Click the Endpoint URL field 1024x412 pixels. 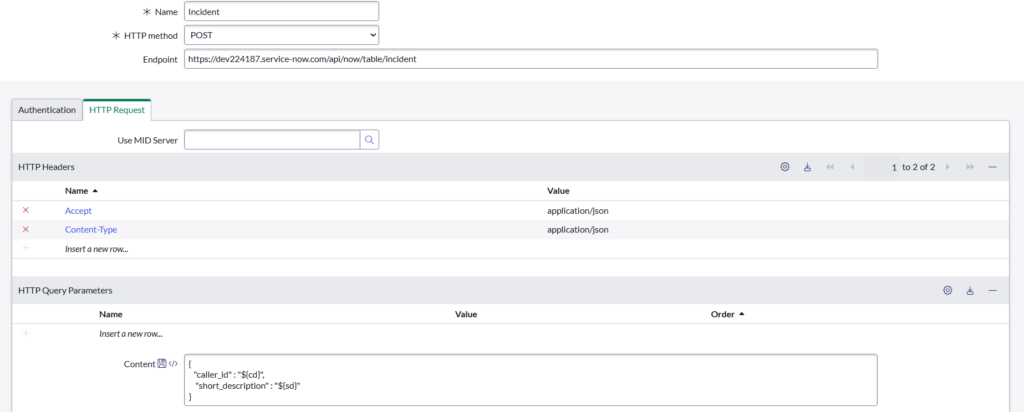530,59
